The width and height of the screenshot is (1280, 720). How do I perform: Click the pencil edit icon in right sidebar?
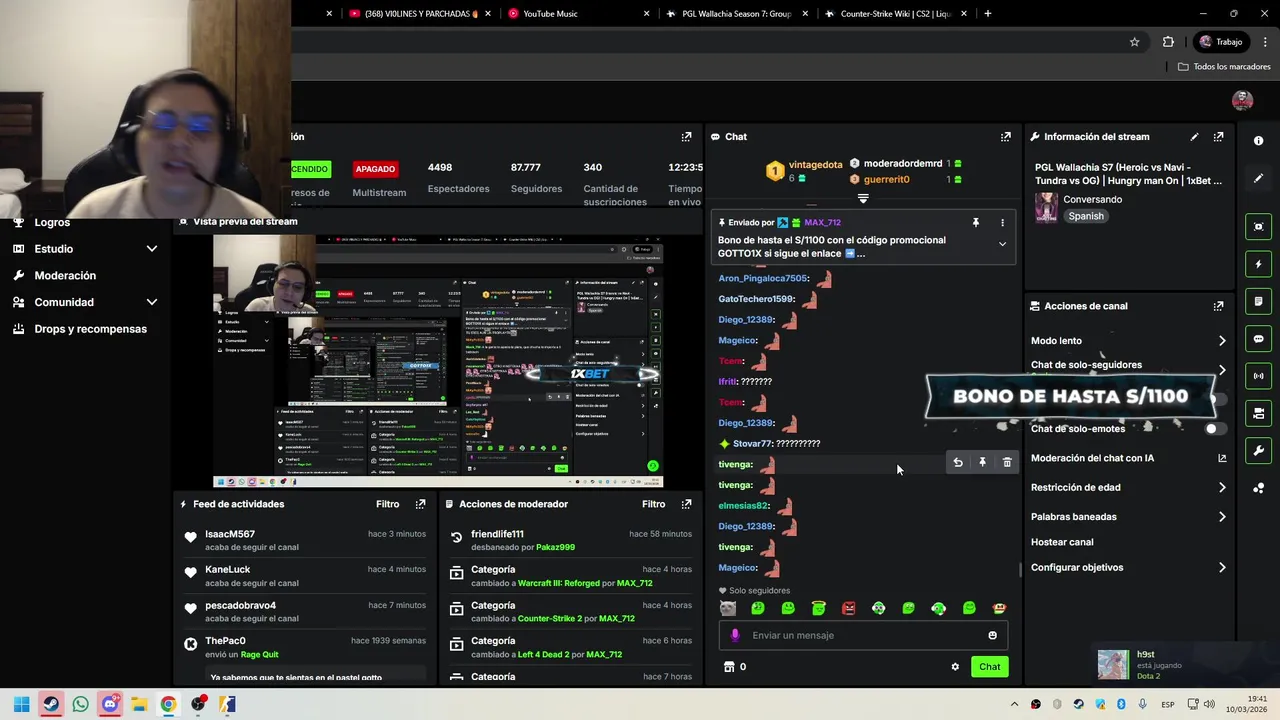coord(1258,178)
